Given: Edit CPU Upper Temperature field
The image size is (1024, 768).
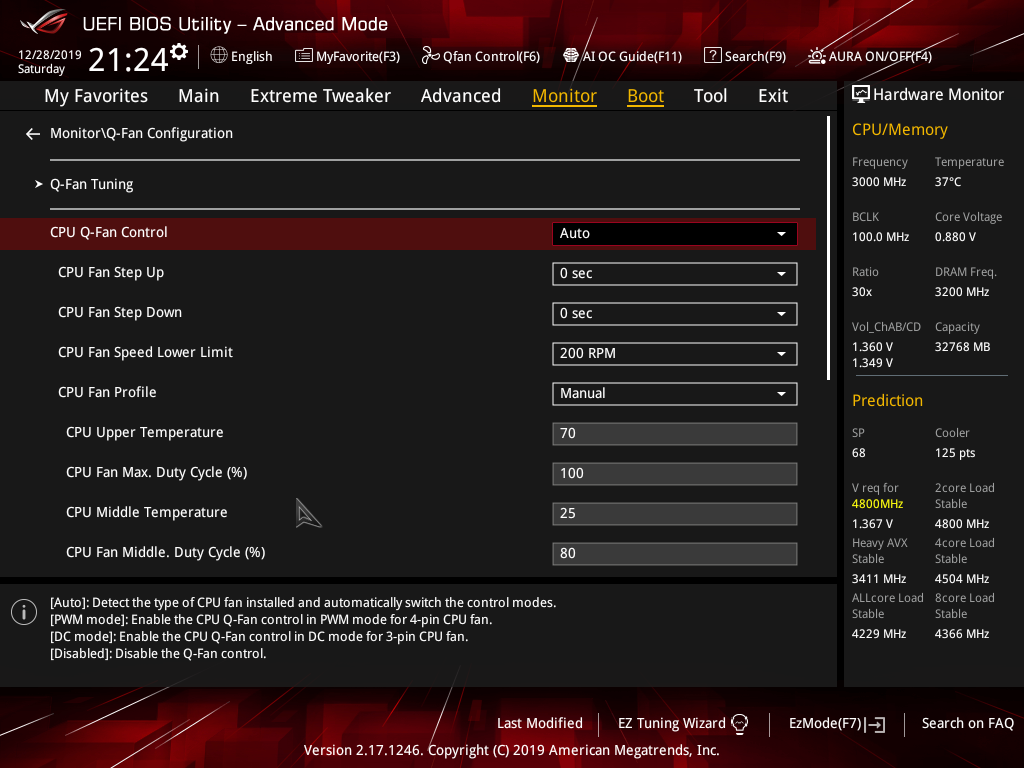Looking at the screenshot, I should pos(674,434).
